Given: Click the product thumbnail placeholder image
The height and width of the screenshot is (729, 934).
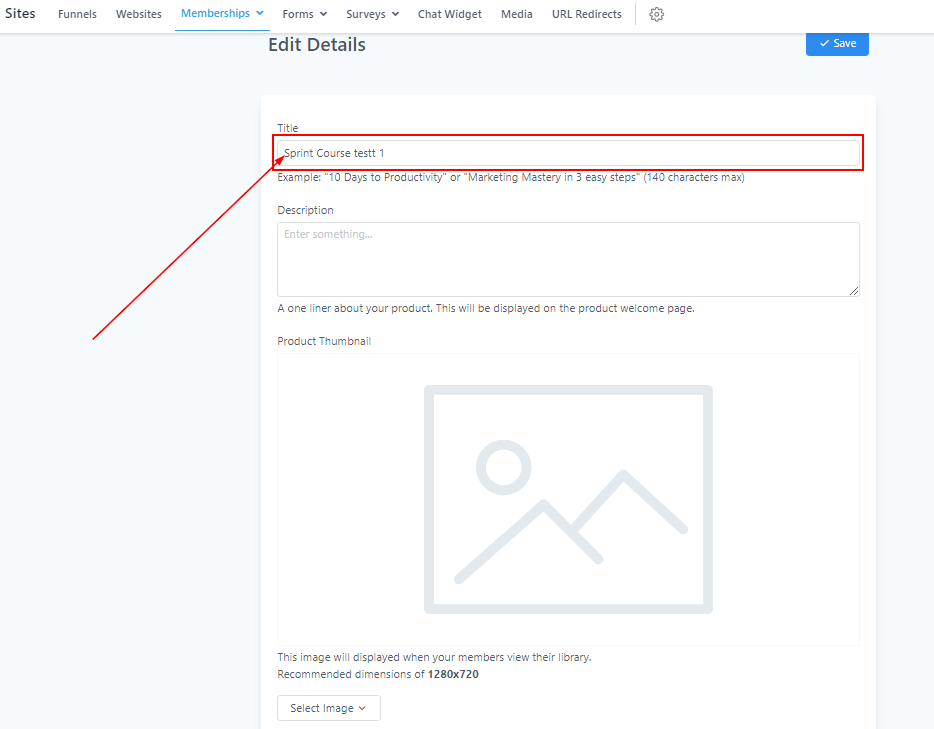Looking at the screenshot, I should (x=568, y=499).
